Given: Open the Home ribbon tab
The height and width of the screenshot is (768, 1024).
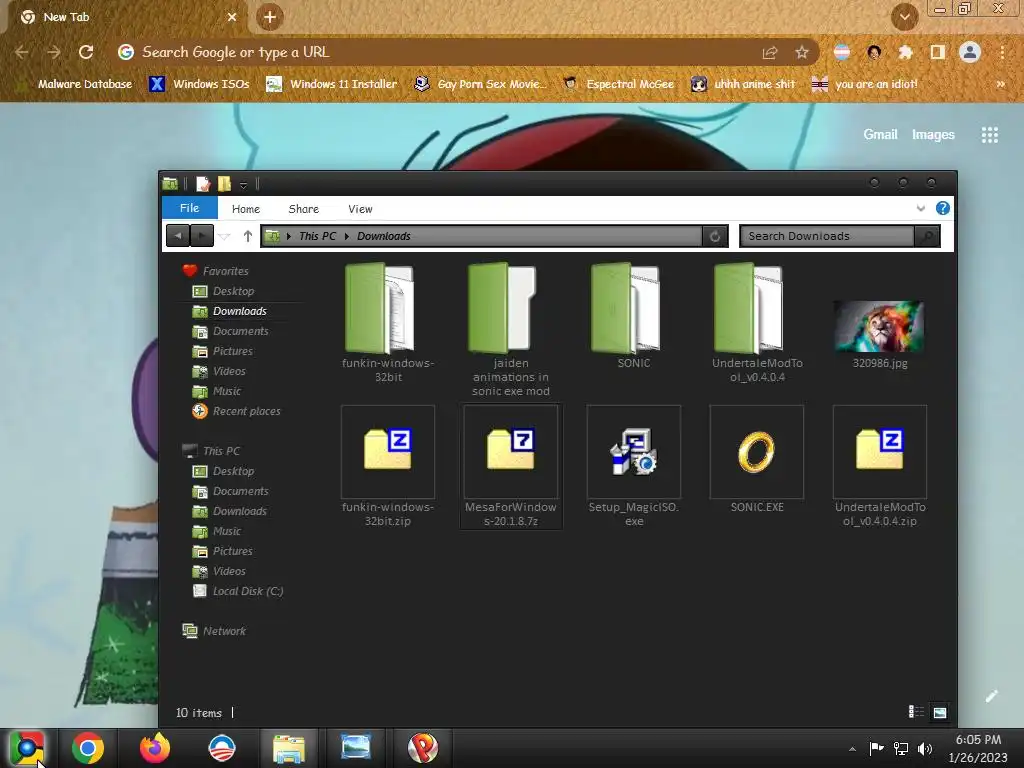Looking at the screenshot, I should [246, 209].
